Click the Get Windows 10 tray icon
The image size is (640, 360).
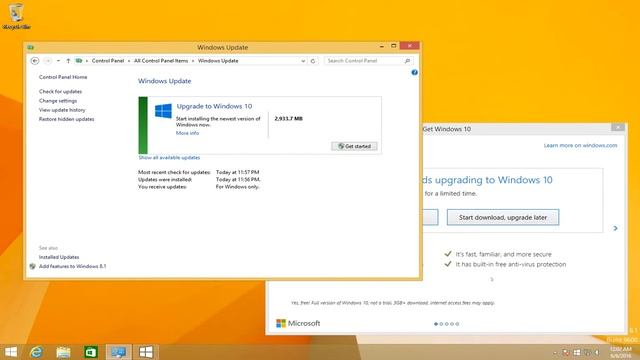[577, 352]
